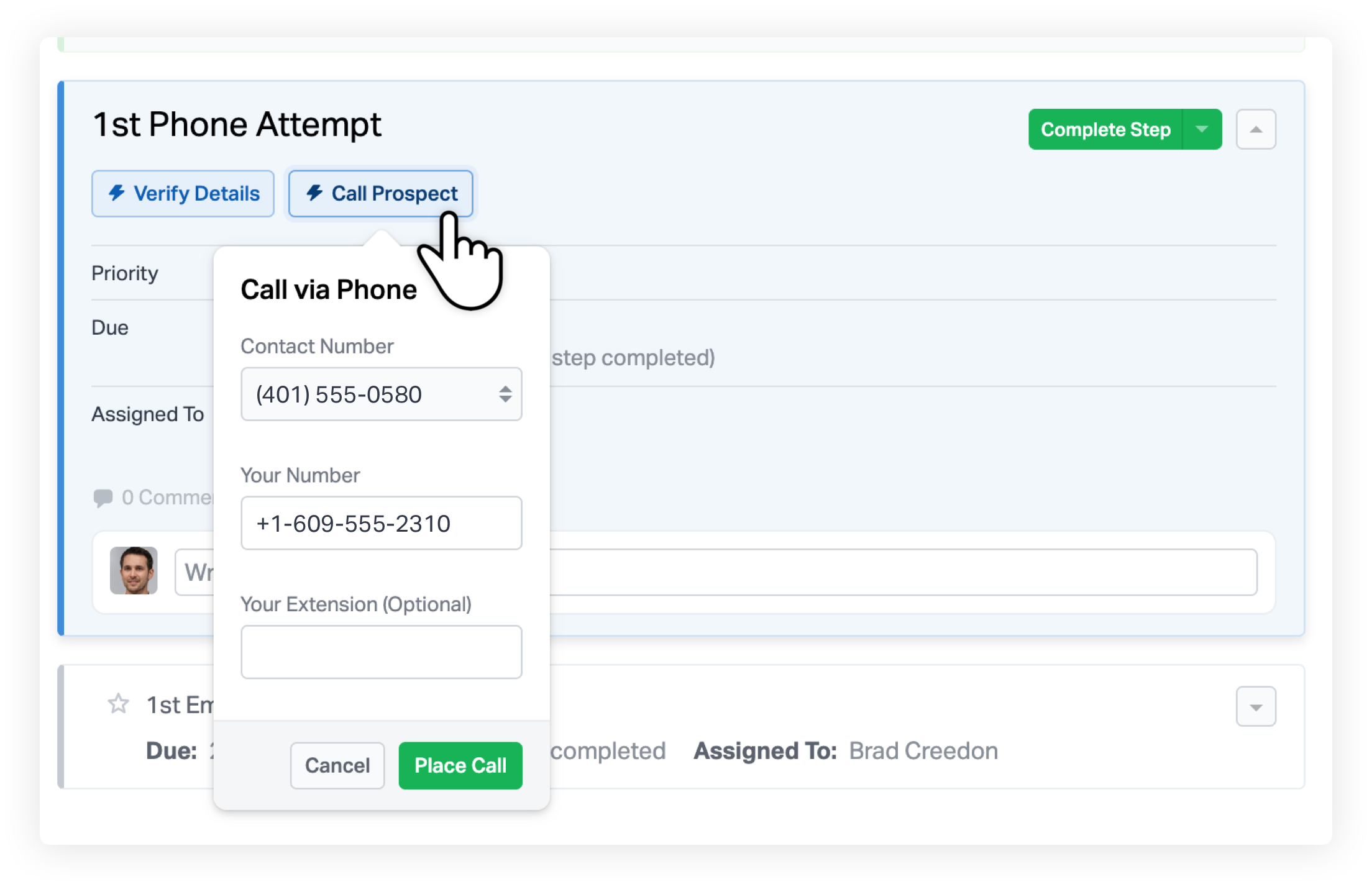
Task: Click the Call Prospect action button
Action: pos(380,194)
